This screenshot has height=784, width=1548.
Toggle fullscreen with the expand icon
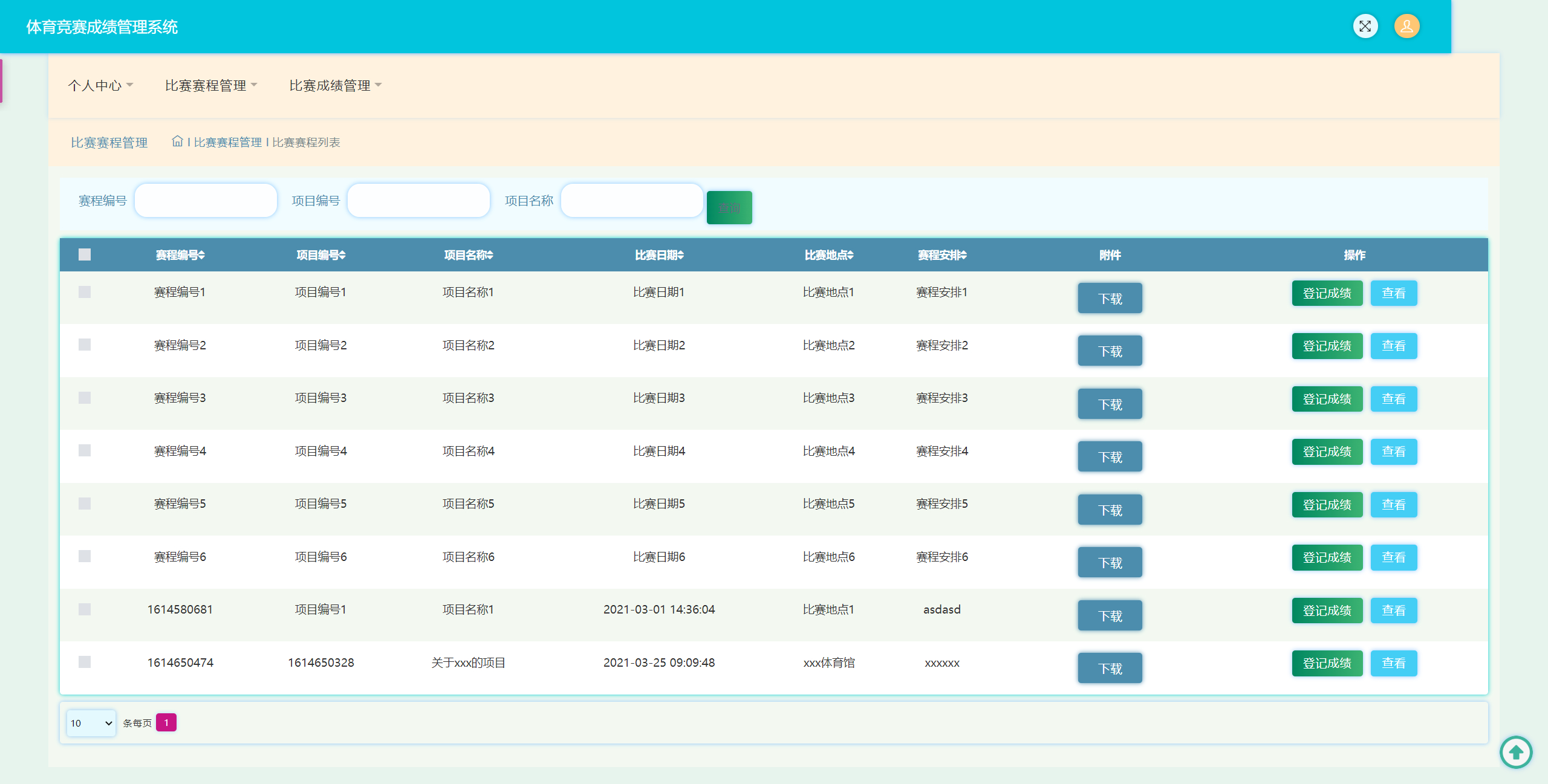coord(1365,26)
